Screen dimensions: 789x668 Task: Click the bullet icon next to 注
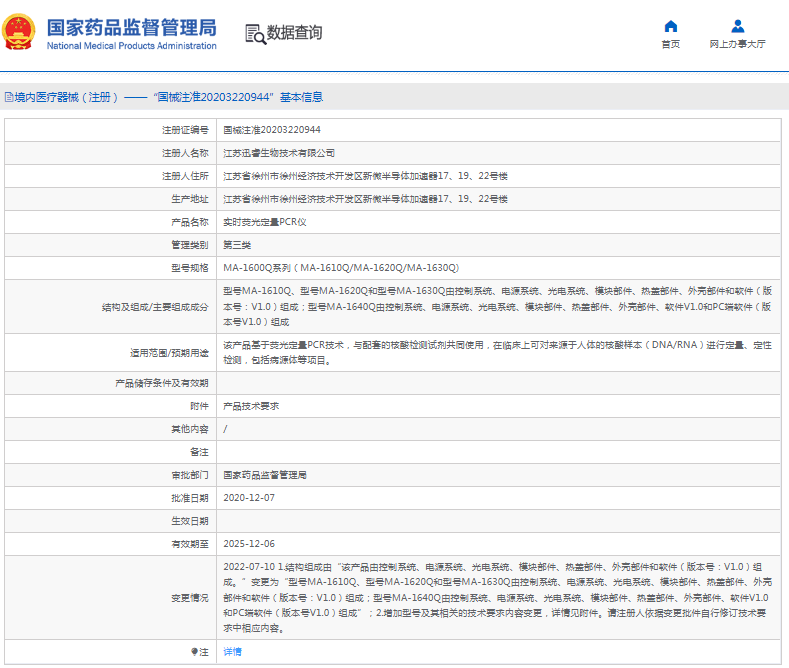coord(195,652)
